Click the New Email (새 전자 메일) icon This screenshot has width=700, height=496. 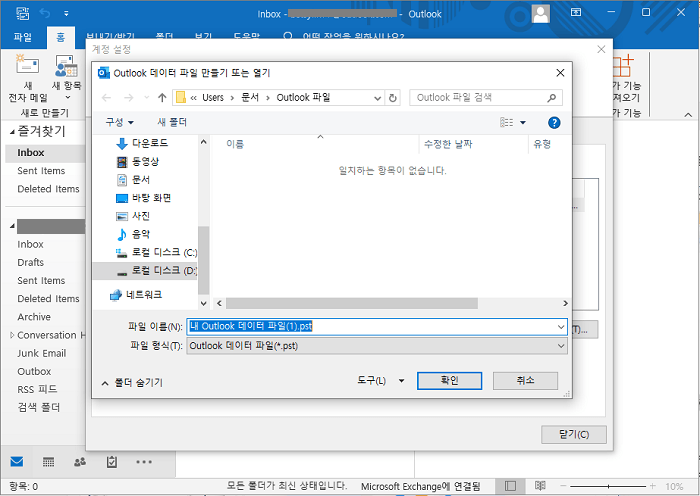(27, 65)
